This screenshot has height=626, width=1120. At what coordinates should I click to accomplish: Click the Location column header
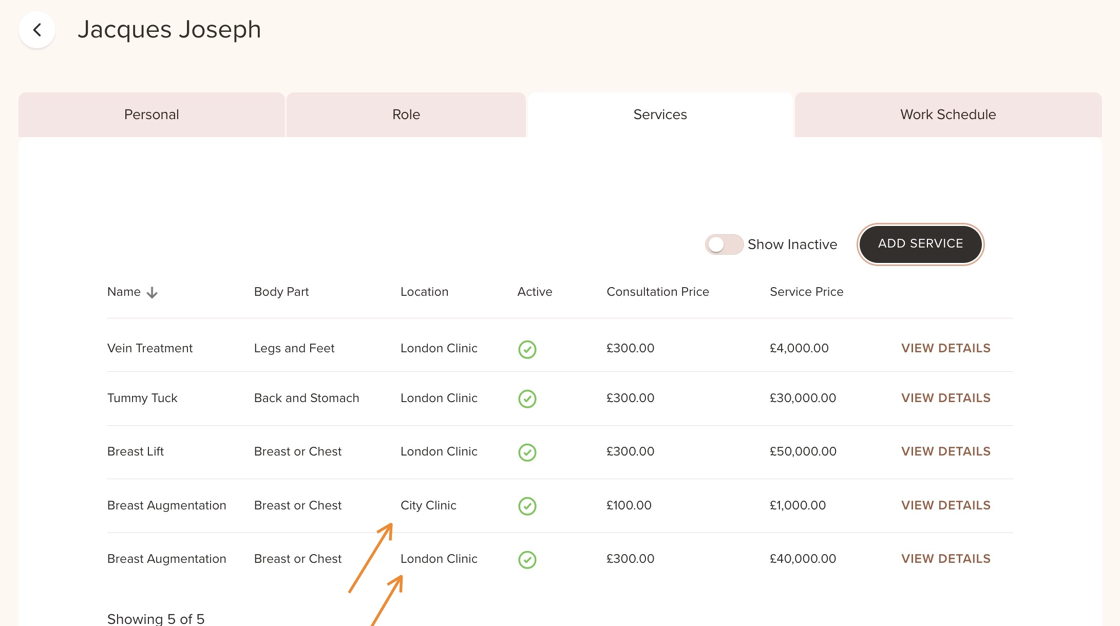(x=424, y=292)
